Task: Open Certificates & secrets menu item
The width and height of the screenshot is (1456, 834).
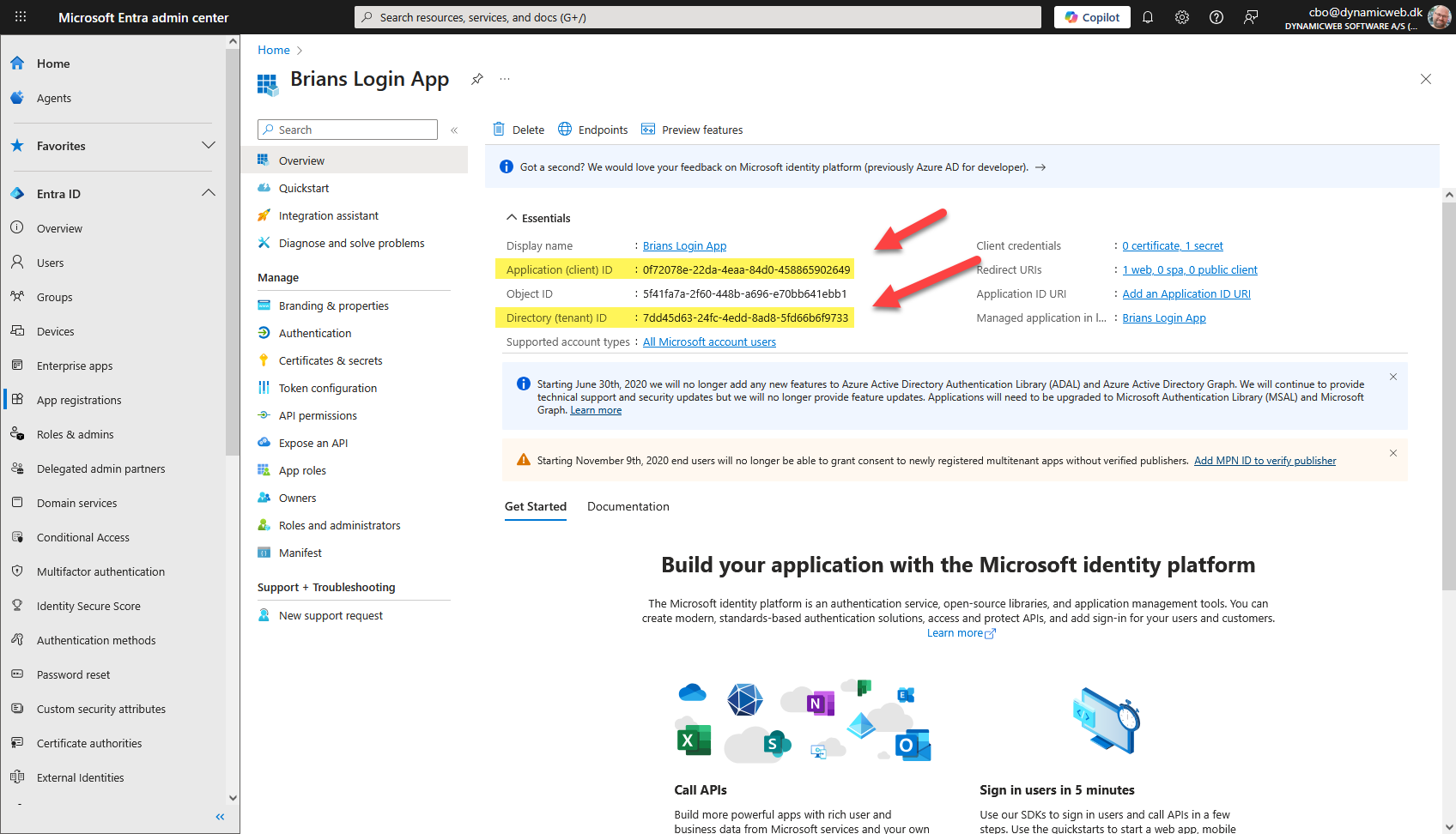Action: pyautogui.click(x=331, y=360)
